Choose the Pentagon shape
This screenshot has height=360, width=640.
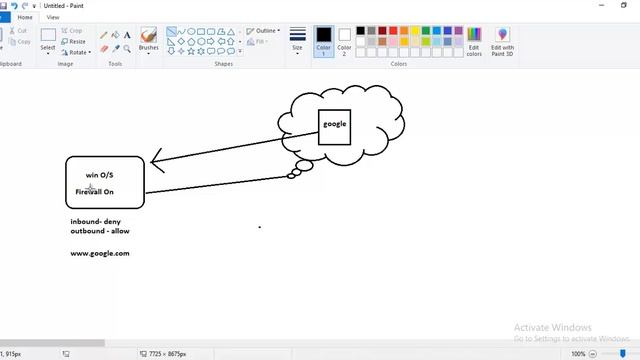[x=191, y=42]
